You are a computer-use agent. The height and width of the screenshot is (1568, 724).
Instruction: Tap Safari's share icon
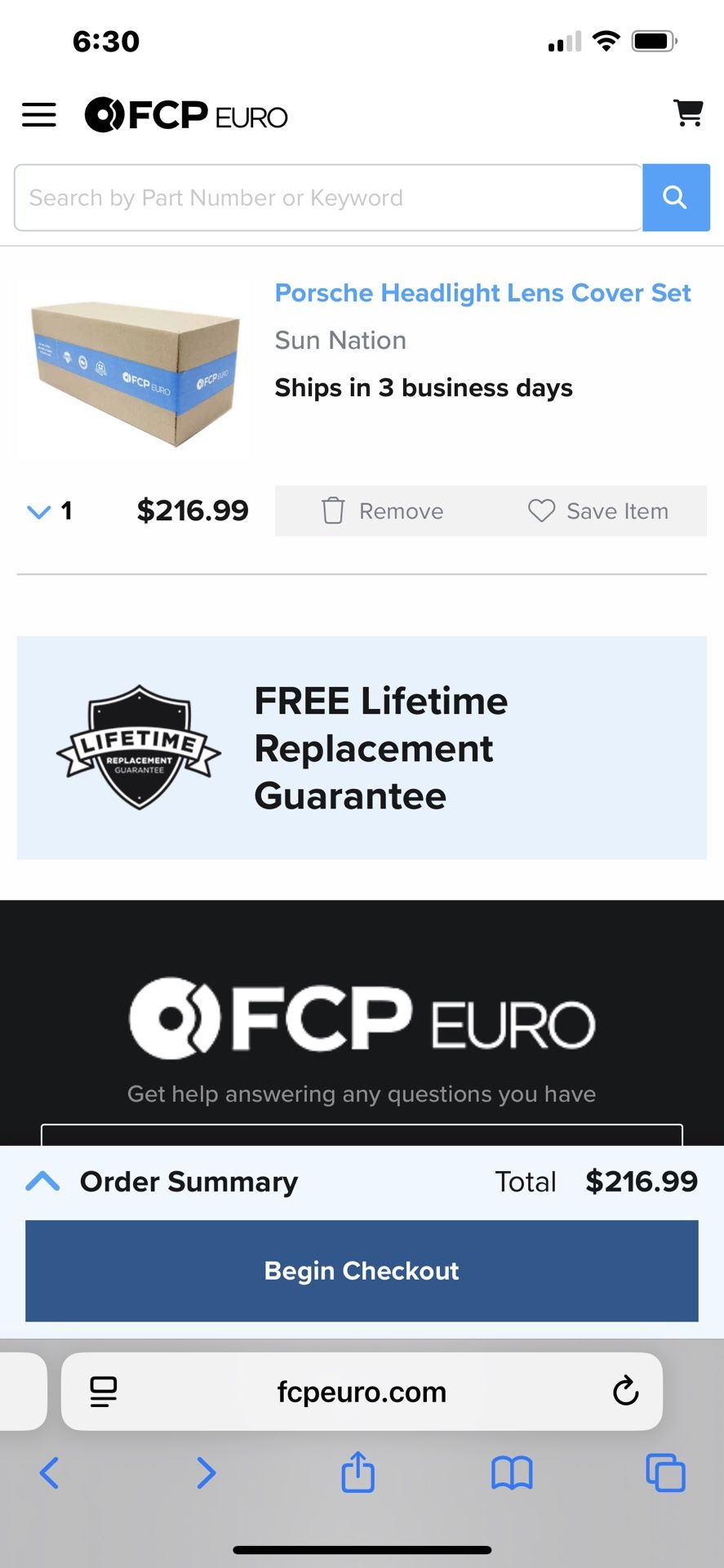[358, 1472]
